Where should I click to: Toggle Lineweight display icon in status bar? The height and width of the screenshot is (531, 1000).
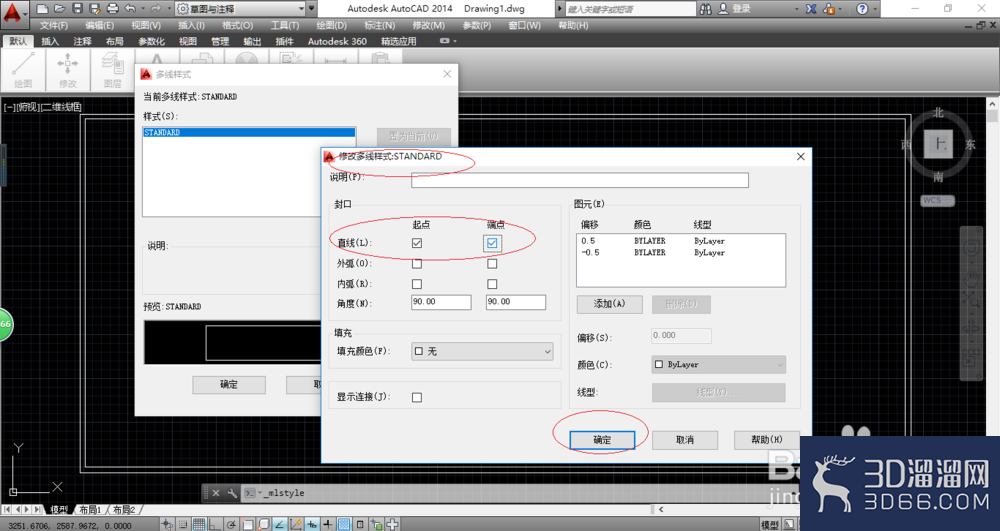pos(328,524)
